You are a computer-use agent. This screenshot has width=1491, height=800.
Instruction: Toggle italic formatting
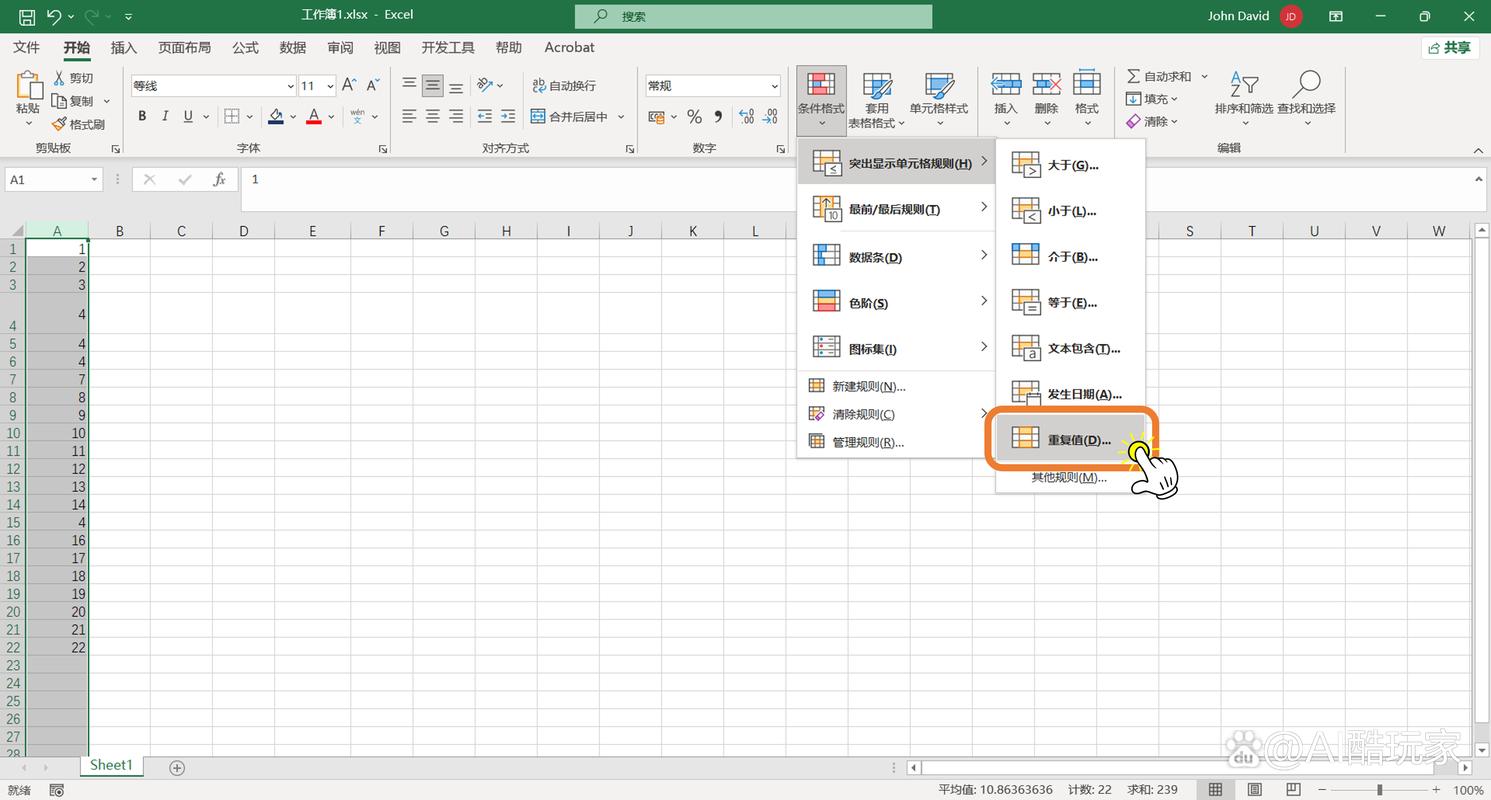click(x=165, y=117)
